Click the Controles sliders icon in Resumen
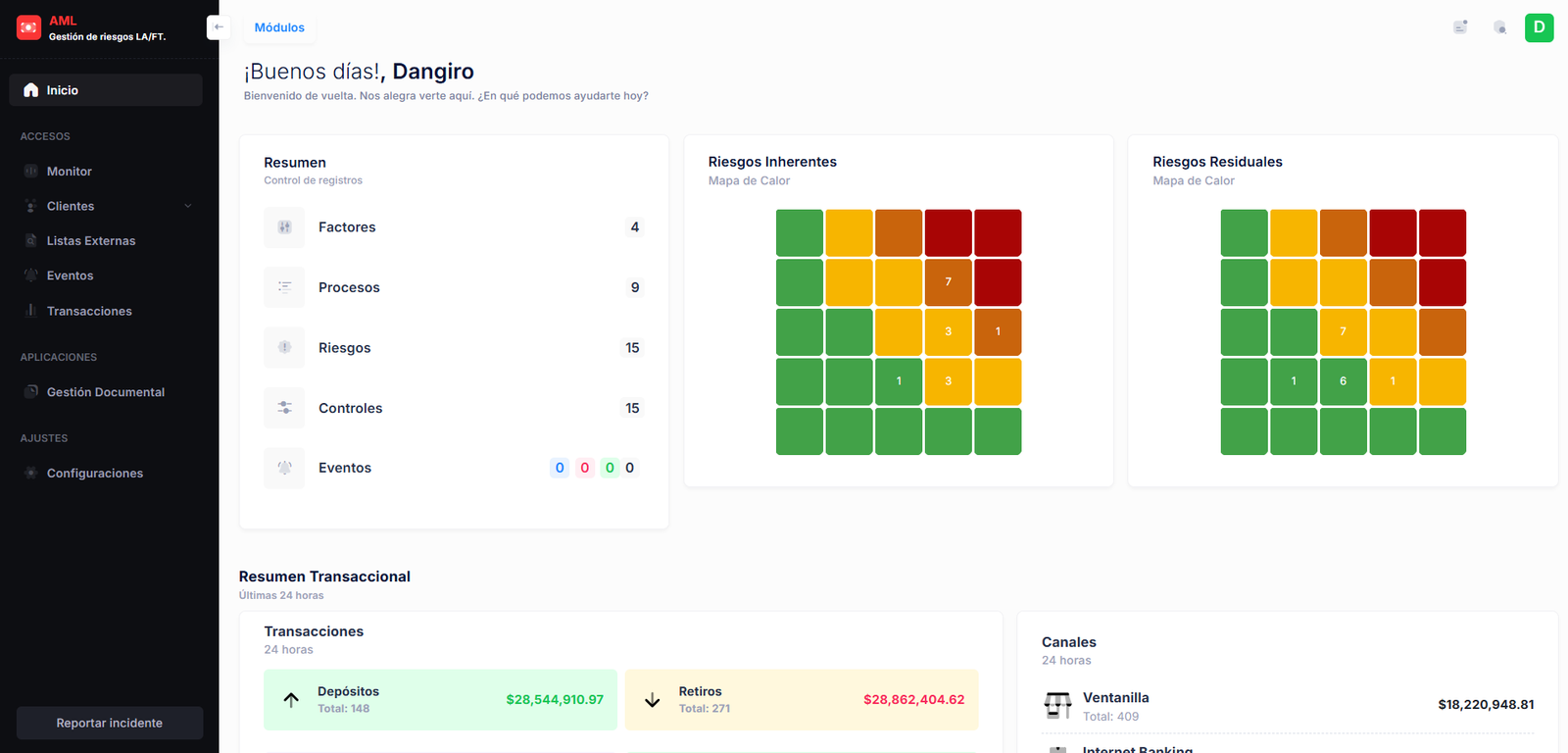This screenshot has width=1568, height=753. coord(284,408)
